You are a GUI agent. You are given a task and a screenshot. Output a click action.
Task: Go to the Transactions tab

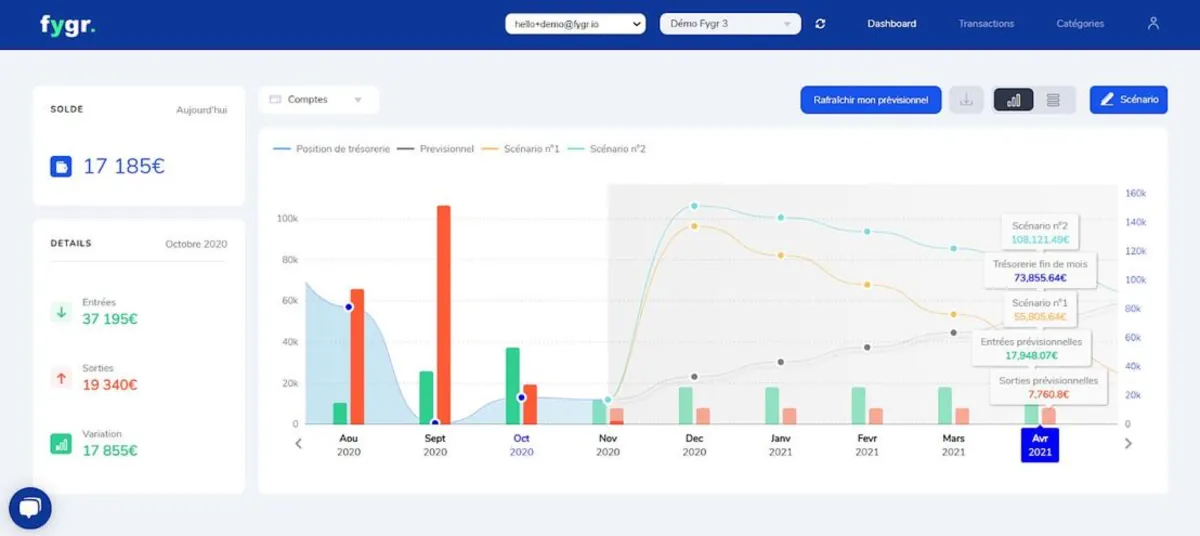[x=986, y=24]
